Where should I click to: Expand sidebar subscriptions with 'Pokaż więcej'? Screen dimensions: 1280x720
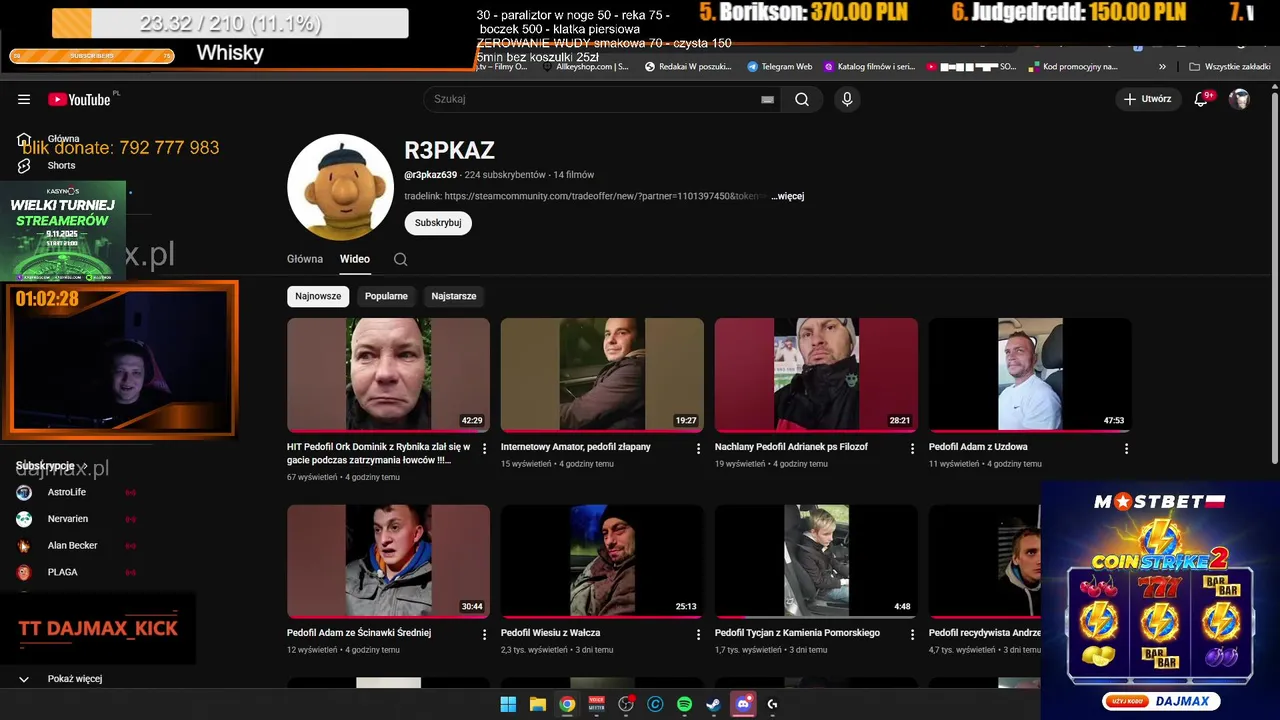click(75, 679)
